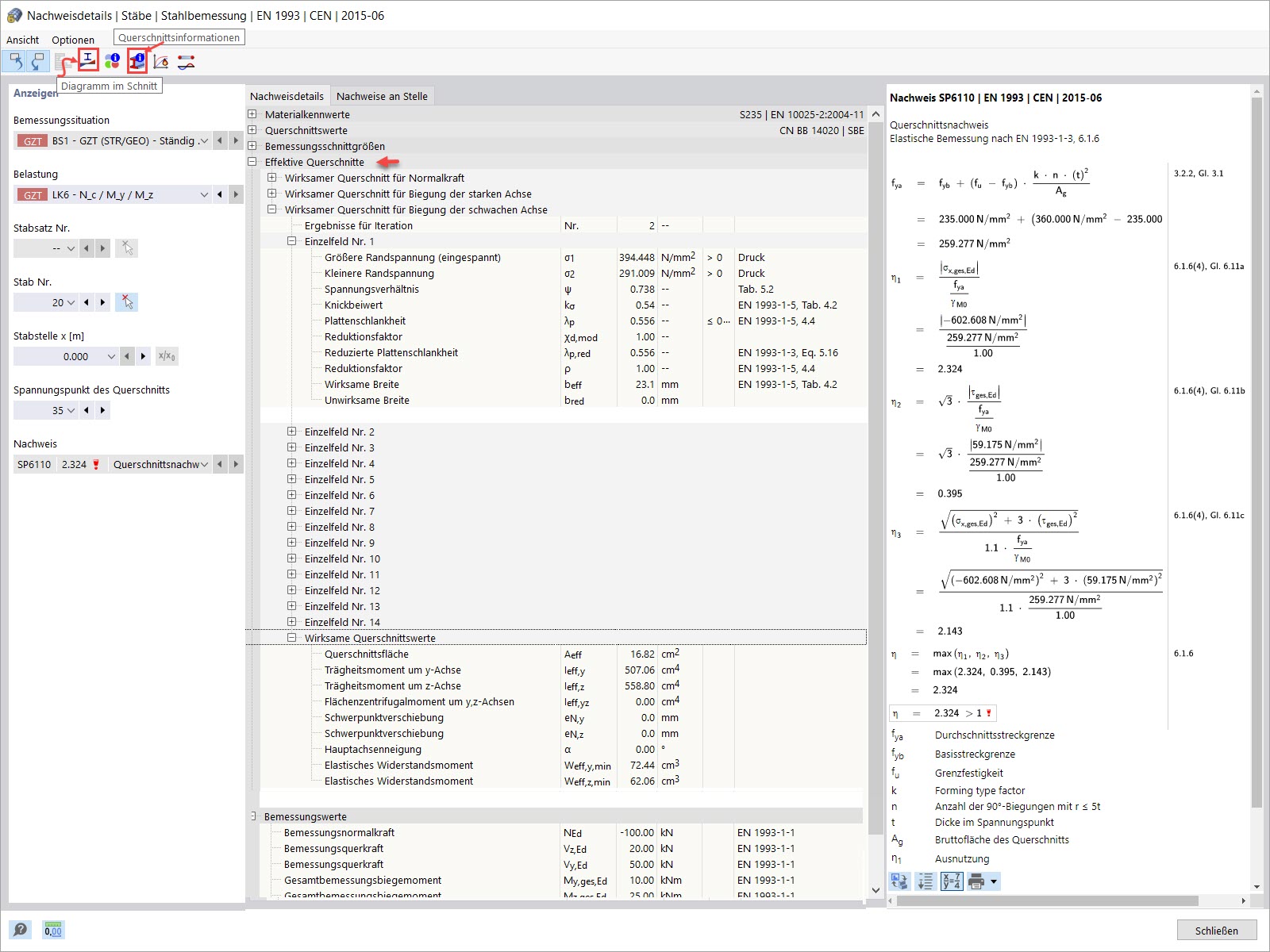Viewport: 1270px width, 952px height.
Task: Toggle the toolbar button with upward-curving arrow
Action: click(x=14, y=61)
